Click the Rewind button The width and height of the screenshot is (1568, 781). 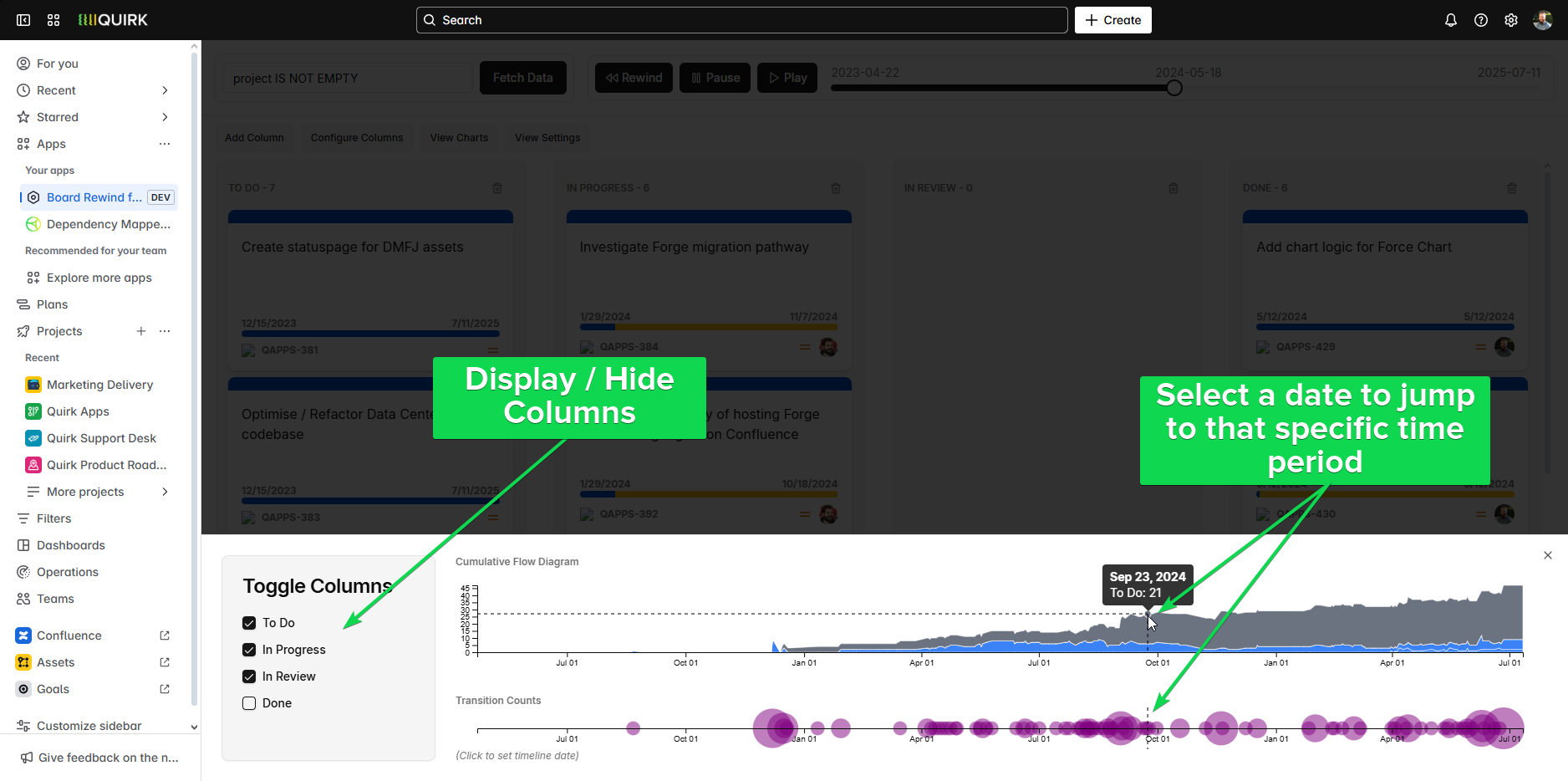pos(634,78)
